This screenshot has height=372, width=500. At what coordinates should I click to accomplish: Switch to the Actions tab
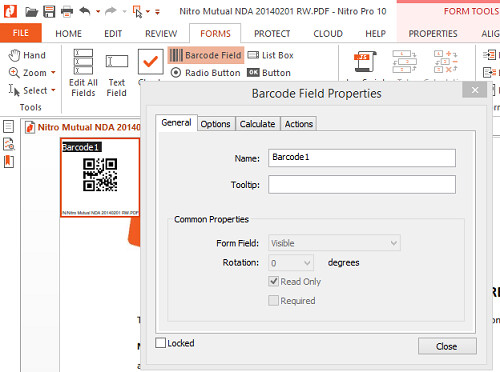tap(299, 124)
